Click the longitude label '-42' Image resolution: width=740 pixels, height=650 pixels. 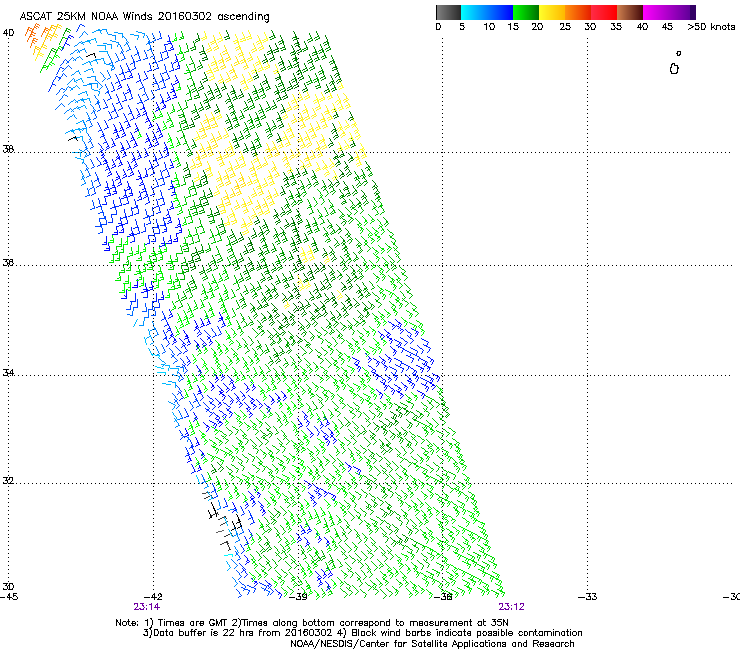pos(153,597)
